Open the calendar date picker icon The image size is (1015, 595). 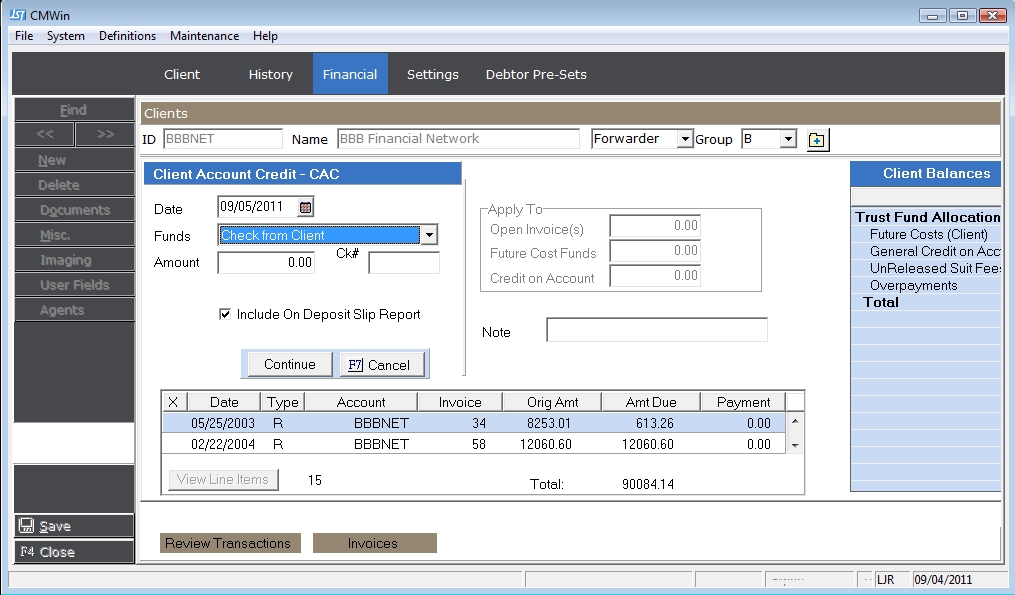click(x=306, y=208)
